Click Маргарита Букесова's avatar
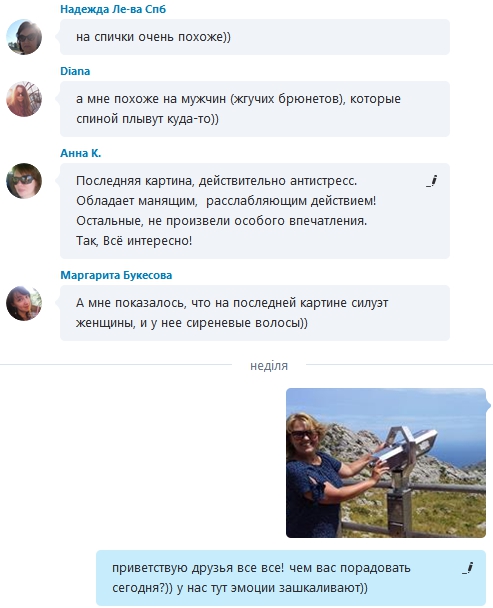493x608 pixels. click(x=24, y=303)
